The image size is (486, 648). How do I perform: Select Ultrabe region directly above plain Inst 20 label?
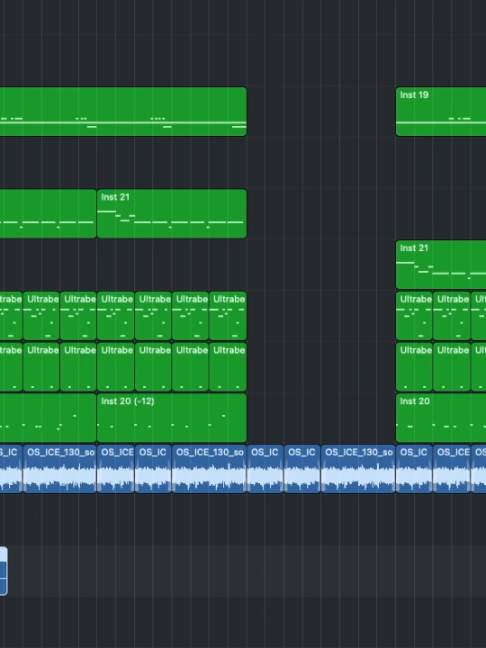[x=414, y=367]
